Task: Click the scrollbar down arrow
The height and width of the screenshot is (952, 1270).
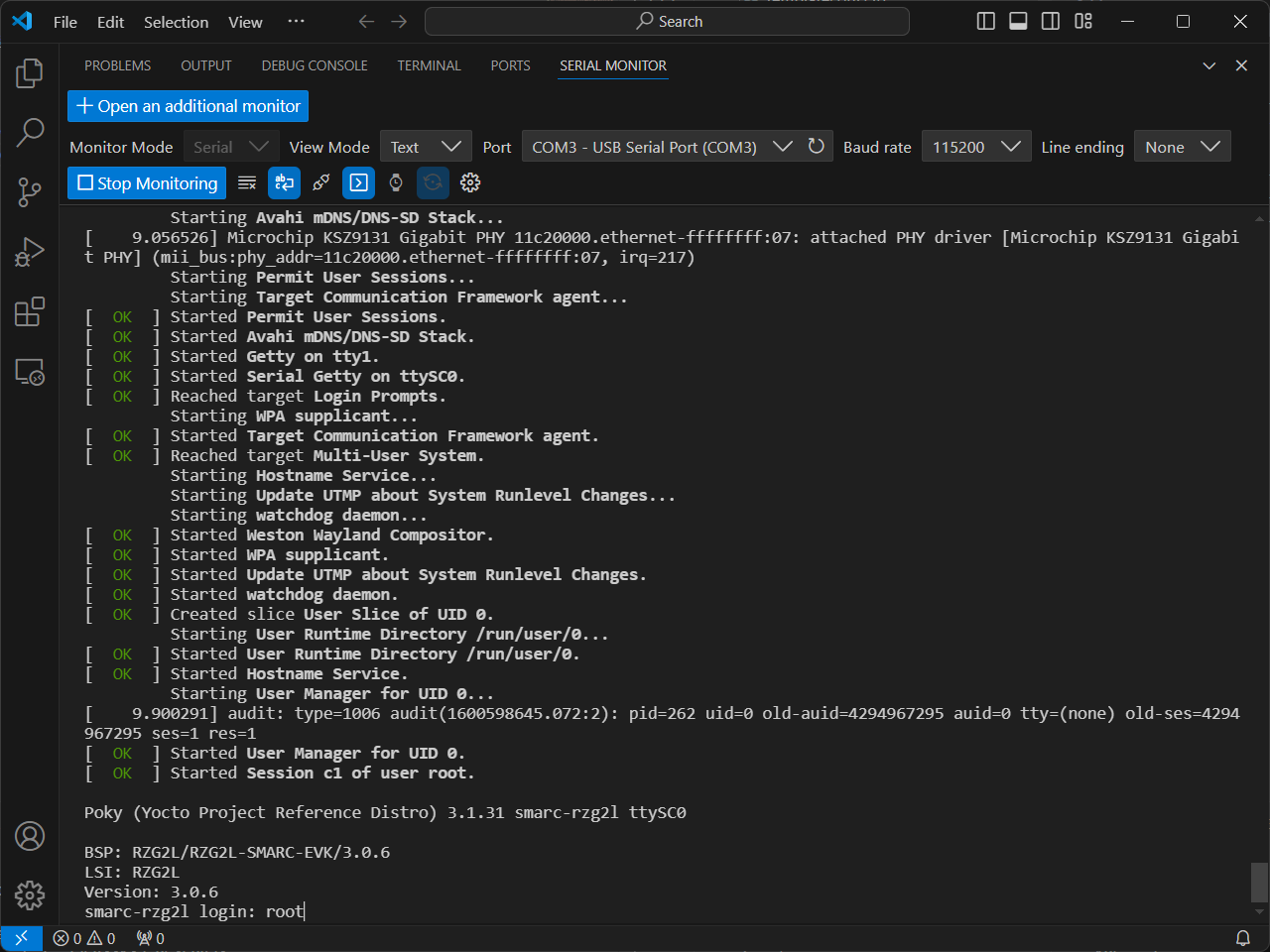Action: coord(1259,911)
